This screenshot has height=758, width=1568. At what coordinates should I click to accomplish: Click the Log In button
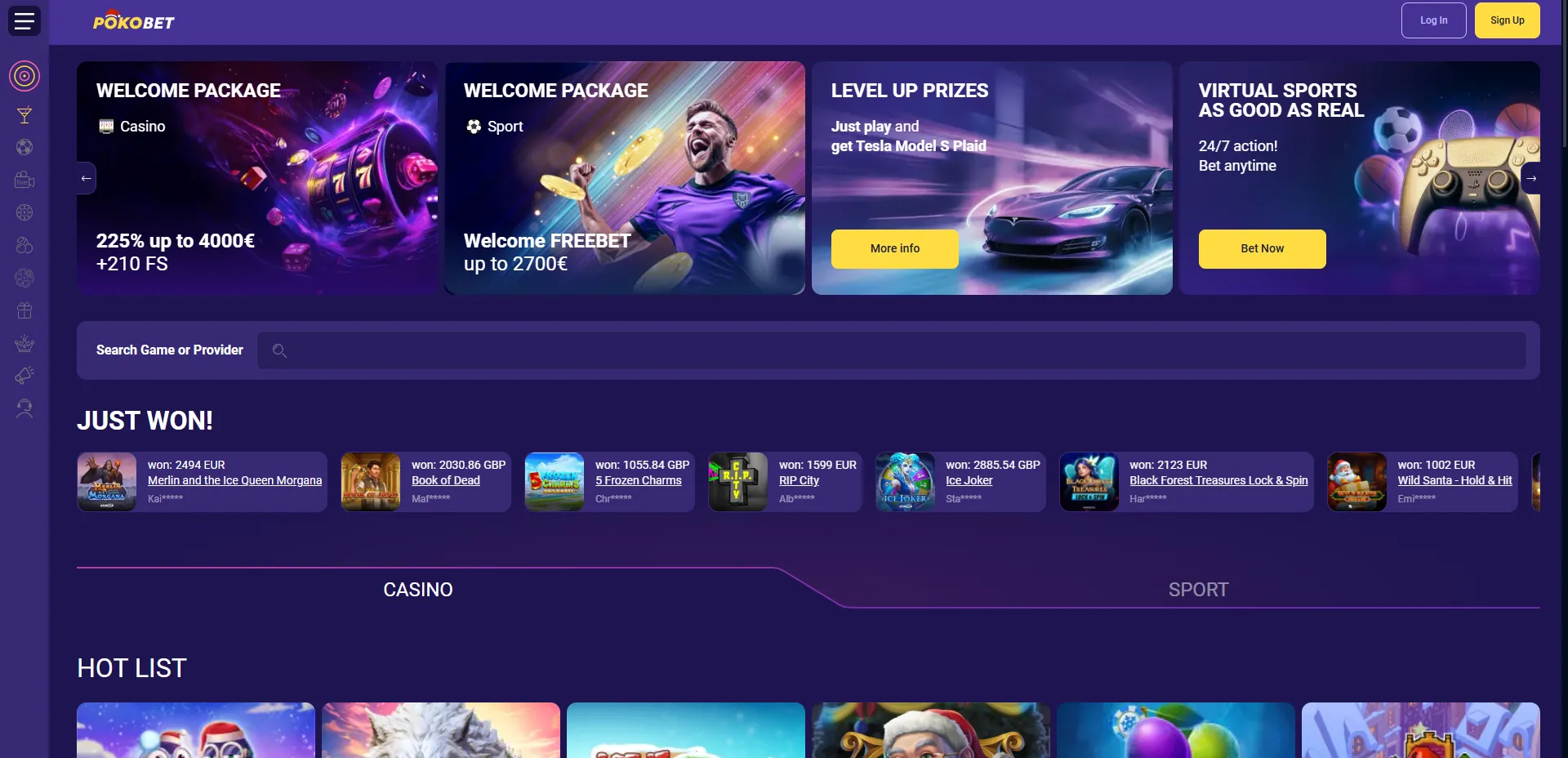pos(1434,20)
